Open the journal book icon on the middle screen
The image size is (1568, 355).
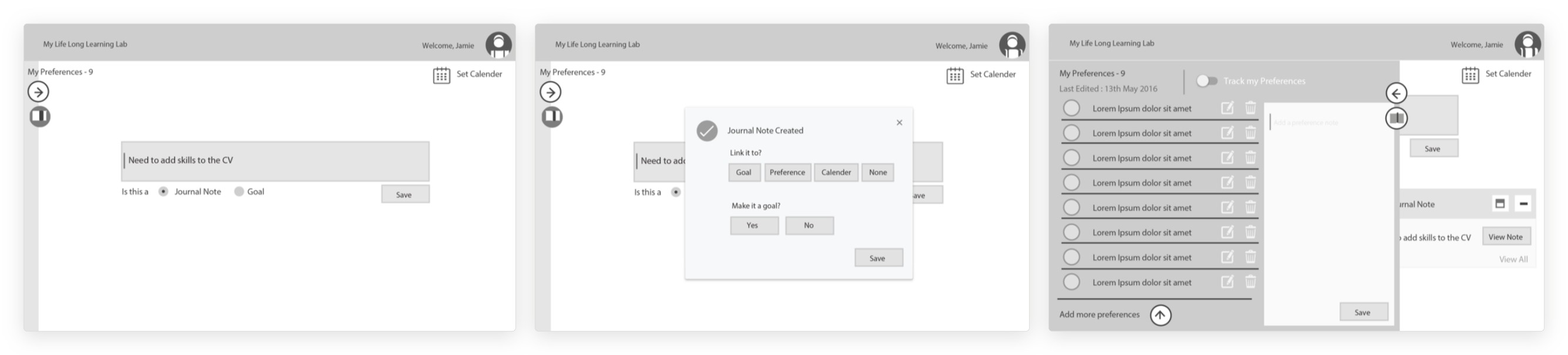click(552, 117)
